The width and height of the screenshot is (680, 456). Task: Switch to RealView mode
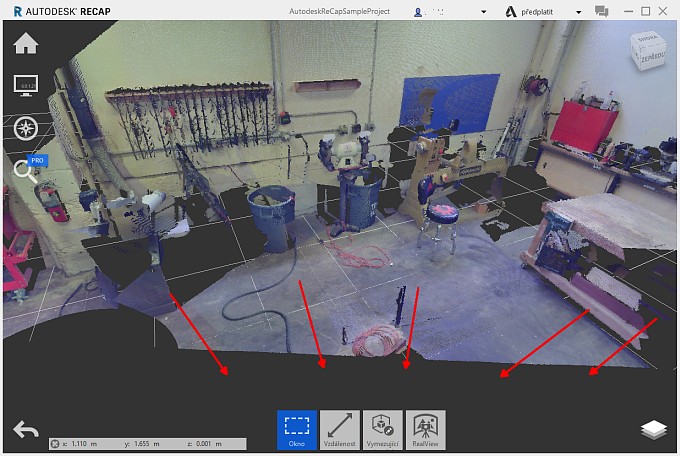[425, 429]
